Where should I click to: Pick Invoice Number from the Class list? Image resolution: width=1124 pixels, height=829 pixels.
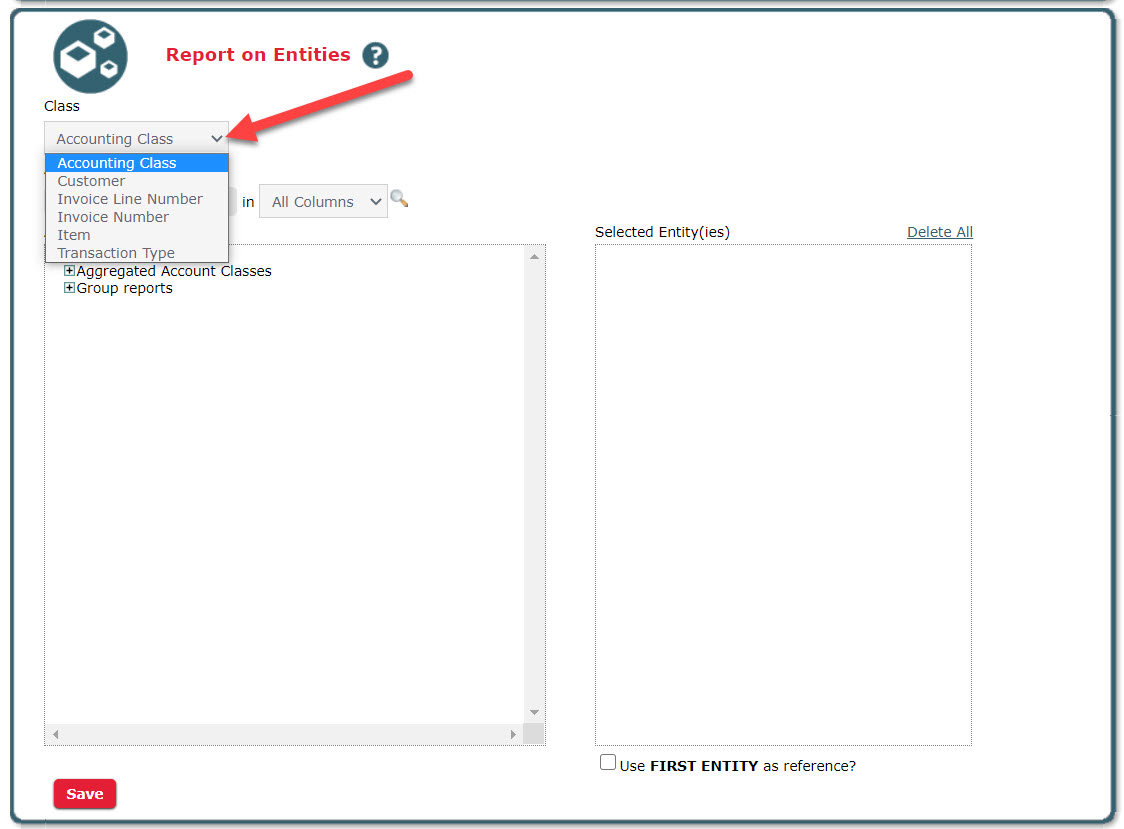(113, 217)
